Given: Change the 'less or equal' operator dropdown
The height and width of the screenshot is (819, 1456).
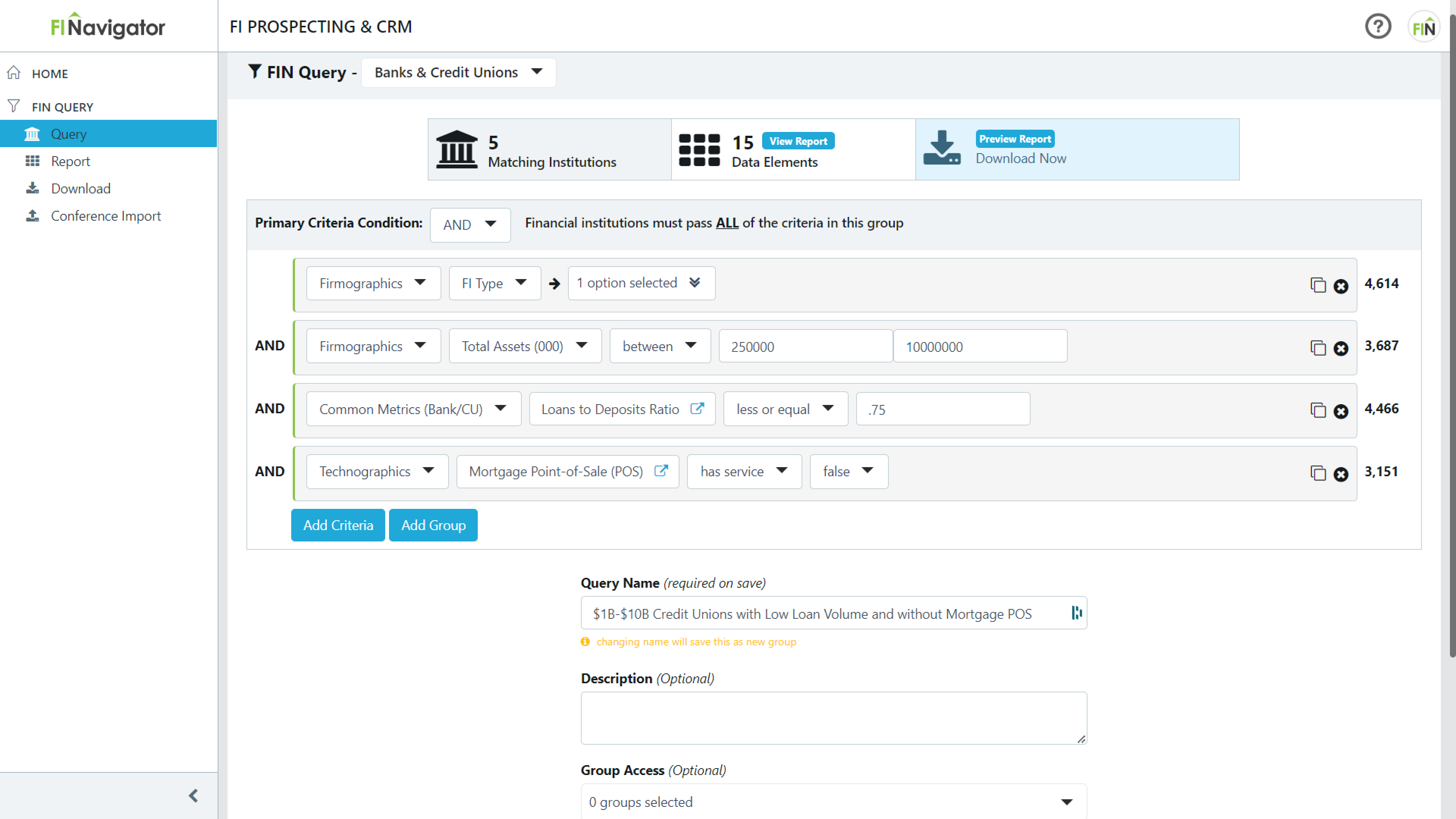Looking at the screenshot, I should pyautogui.click(x=785, y=409).
